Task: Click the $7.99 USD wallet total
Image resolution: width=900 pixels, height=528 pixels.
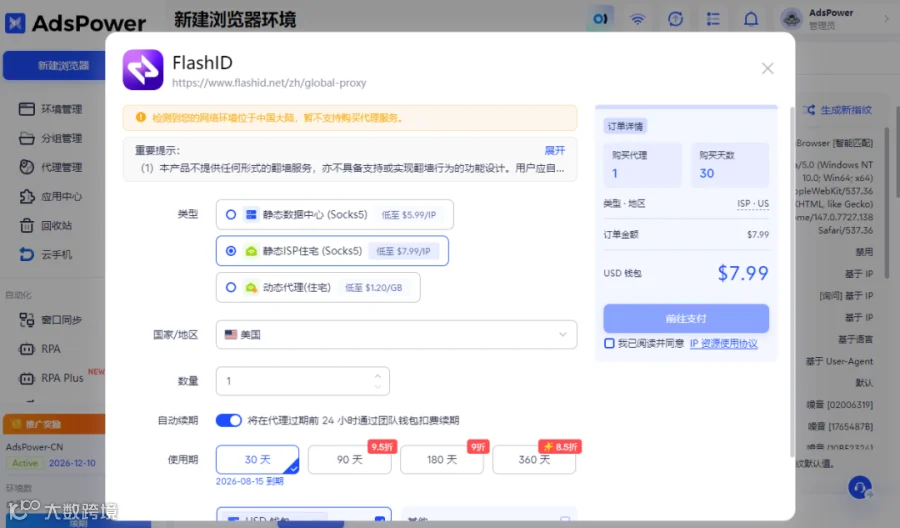Action: [743, 273]
